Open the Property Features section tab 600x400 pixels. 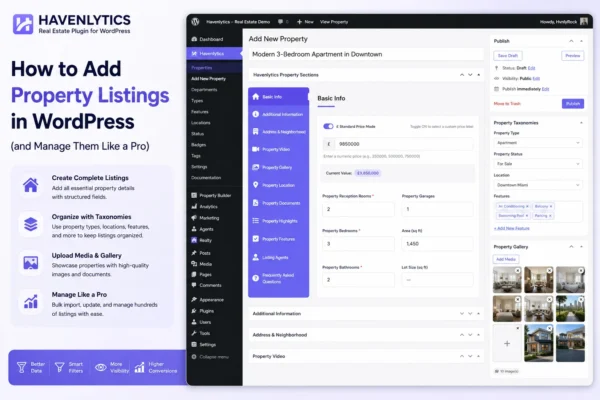tap(279, 239)
